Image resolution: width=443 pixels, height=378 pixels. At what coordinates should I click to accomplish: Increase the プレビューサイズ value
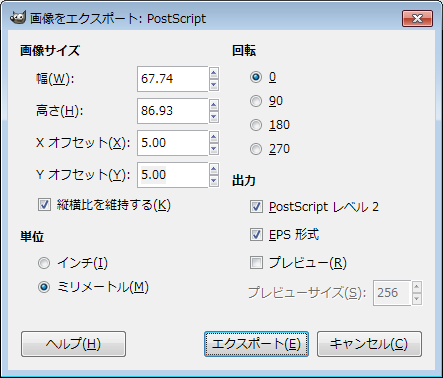(417, 287)
